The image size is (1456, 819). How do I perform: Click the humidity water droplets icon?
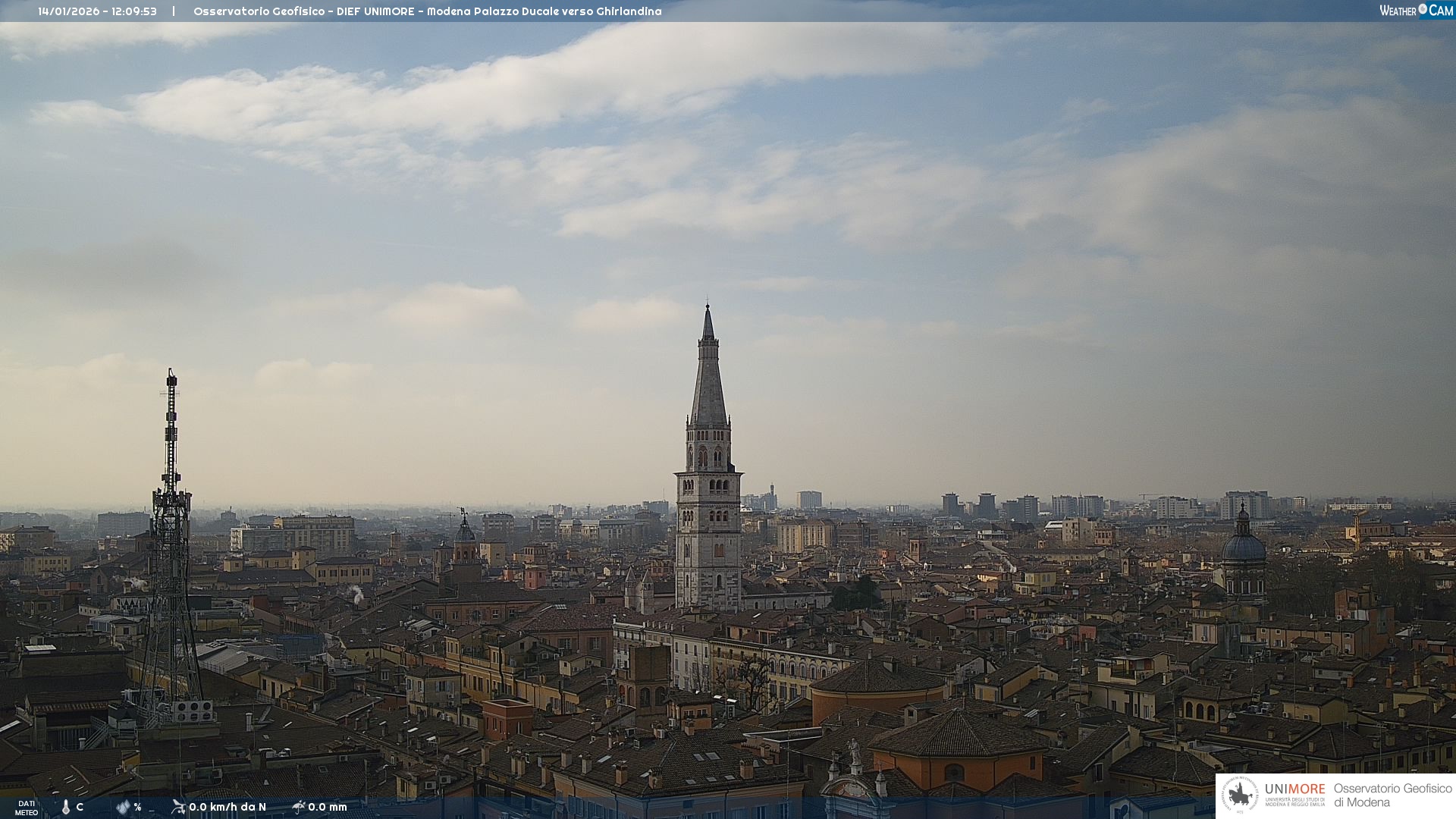pyautogui.click(x=123, y=808)
